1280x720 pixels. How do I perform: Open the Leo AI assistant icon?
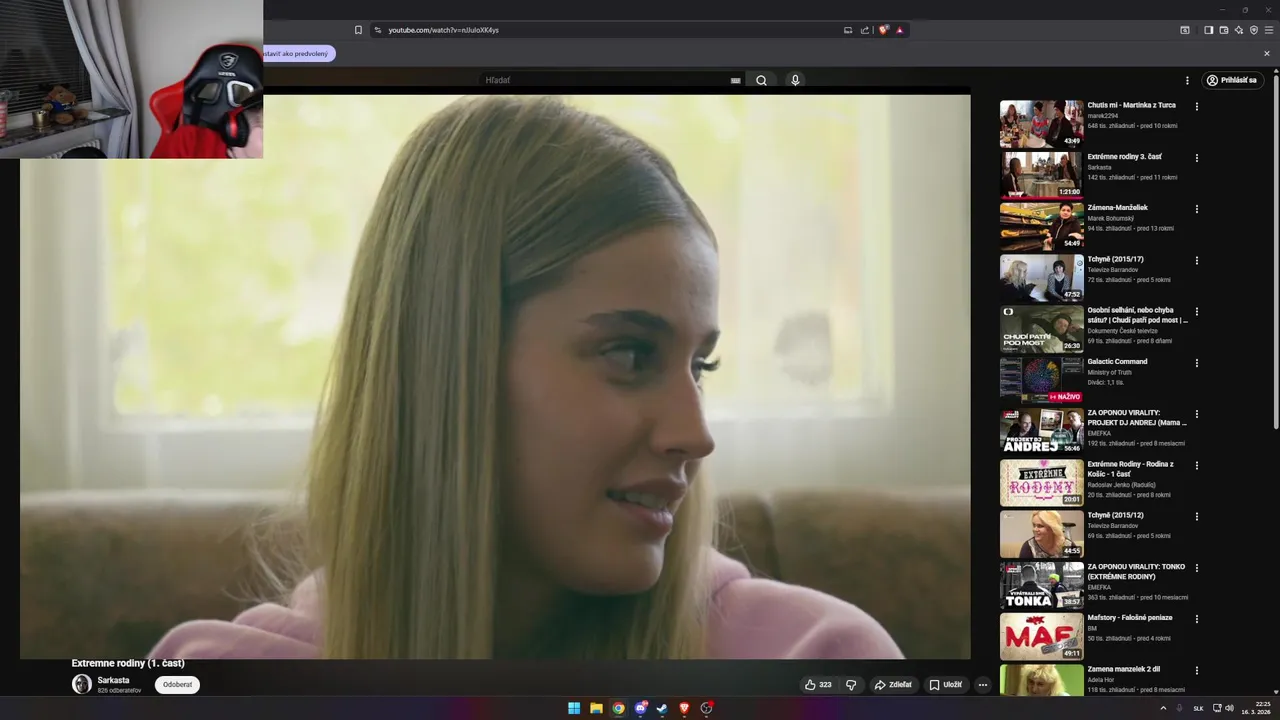click(1239, 30)
